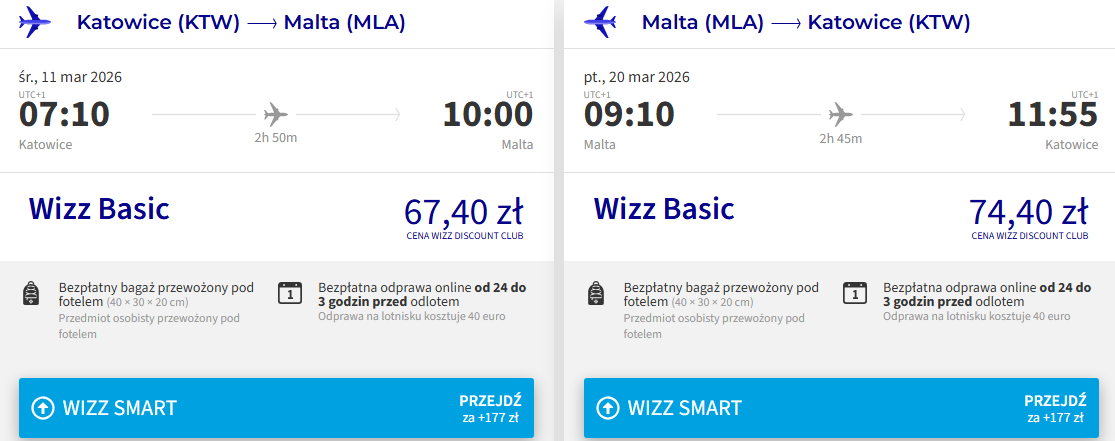This screenshot has height=441, width=1115.
Task: Select the 74,40 zł Wizz Basic price
Action: [1028, 212]
